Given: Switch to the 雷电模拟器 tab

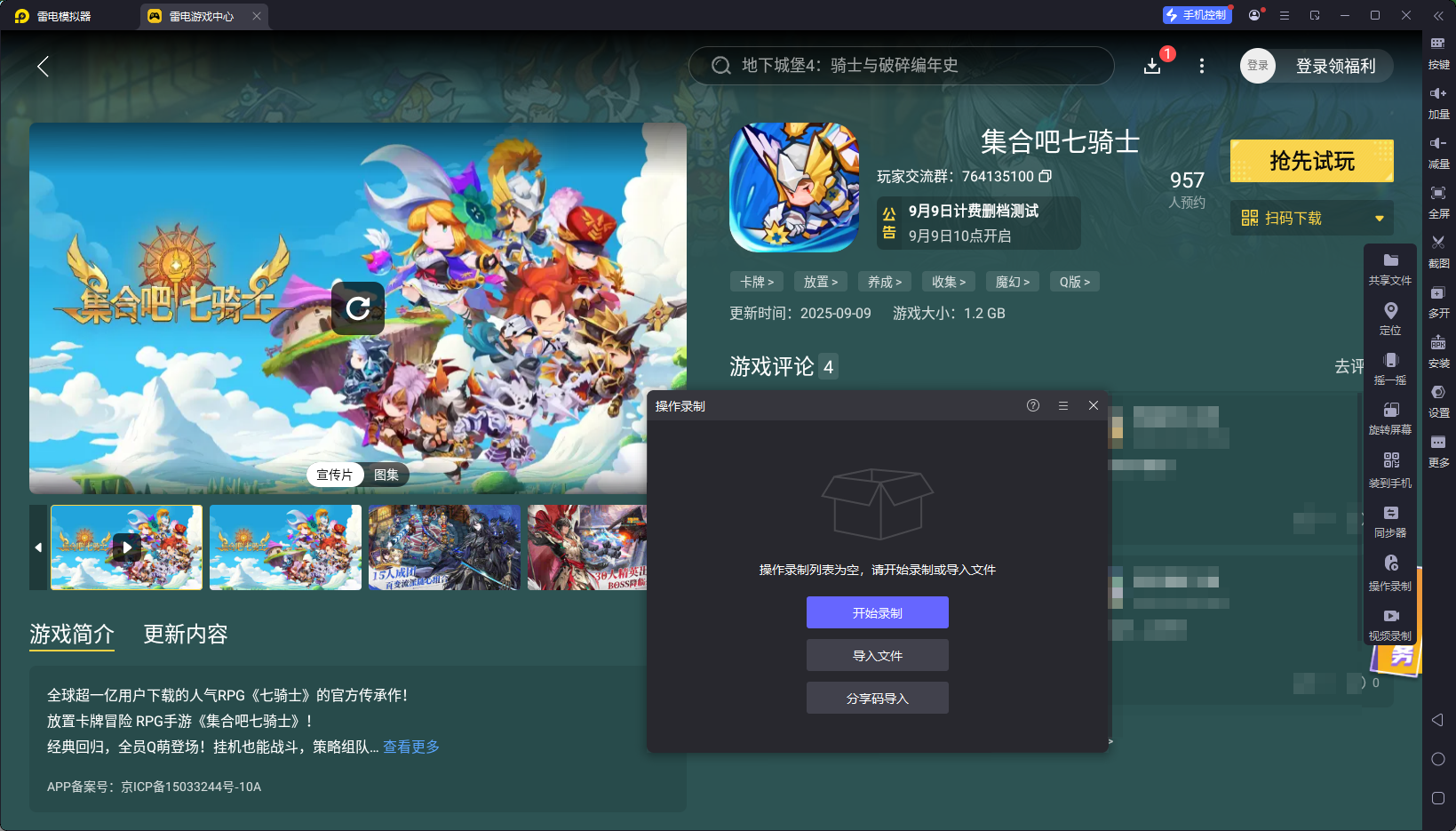Looking at the screenshot, I should point(53,16).
